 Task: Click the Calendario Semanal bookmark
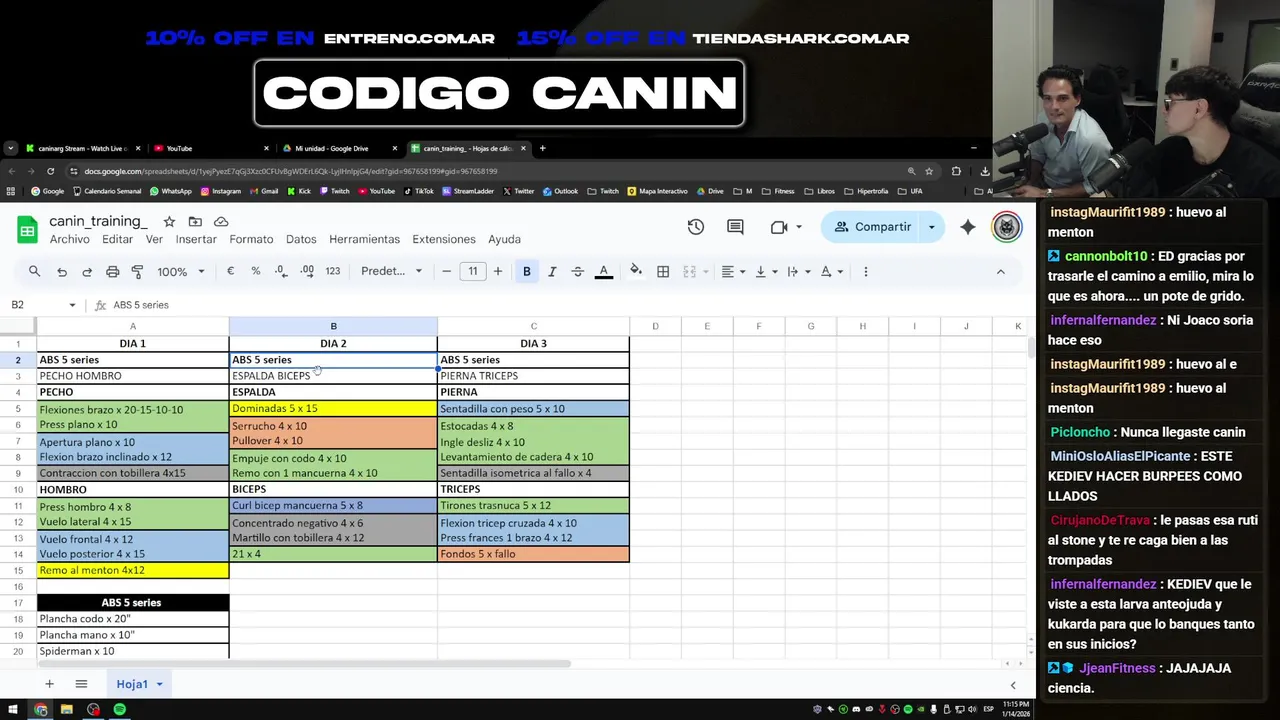pyautogui.click(x=107, y=191)
